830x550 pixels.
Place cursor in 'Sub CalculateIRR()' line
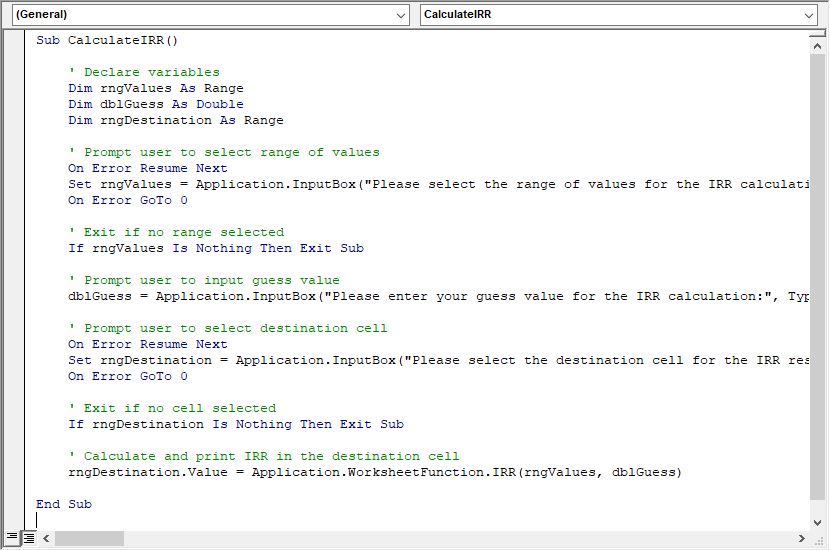(107, 40)
